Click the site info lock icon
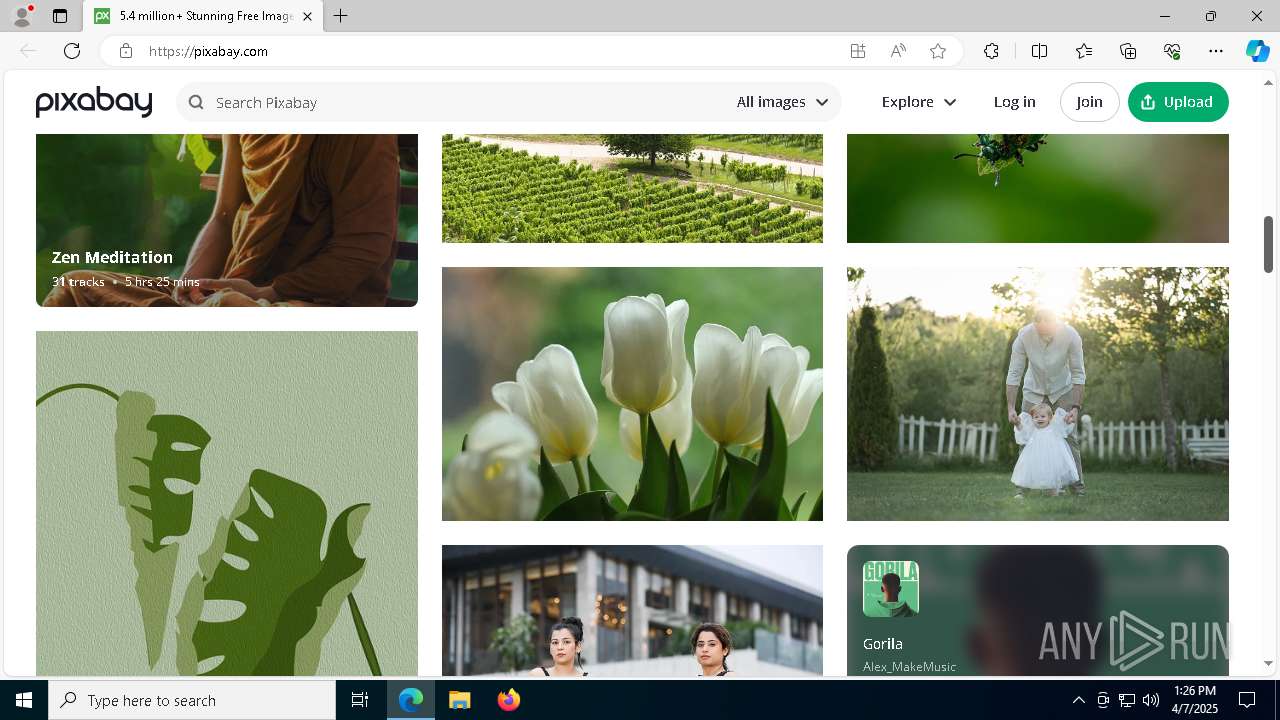This screenshot has width=1280, height=720. point(126,51)
